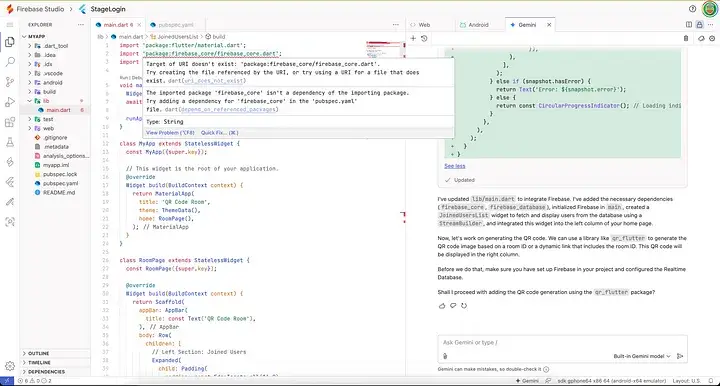Give thumbs up to Gemini response
720x386 pixels.
(442, 306)
